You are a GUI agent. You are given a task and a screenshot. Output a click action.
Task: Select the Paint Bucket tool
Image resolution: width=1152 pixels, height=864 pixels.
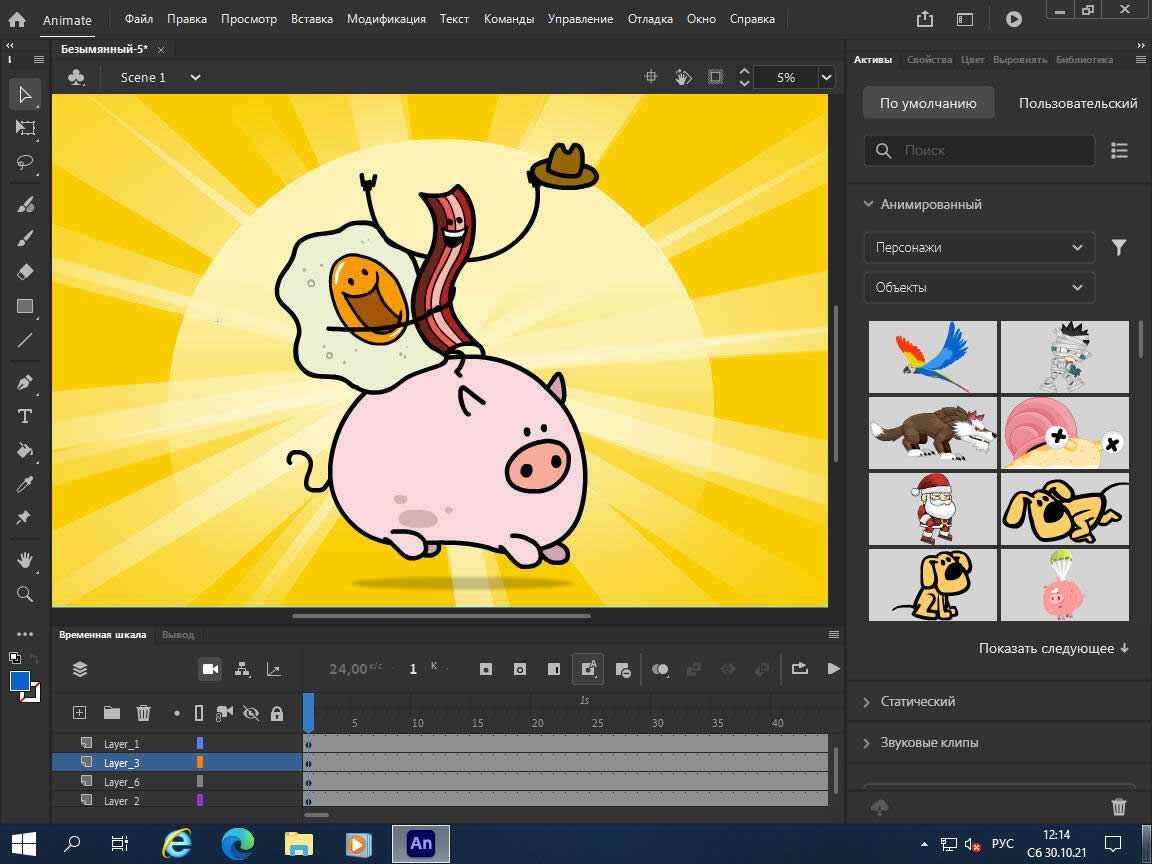(x=25, y=450)
